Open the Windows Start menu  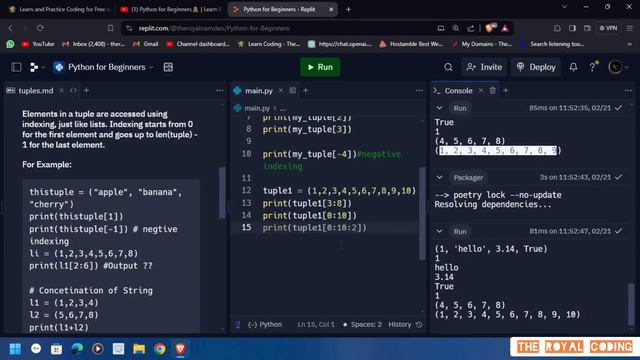[16, 349]
